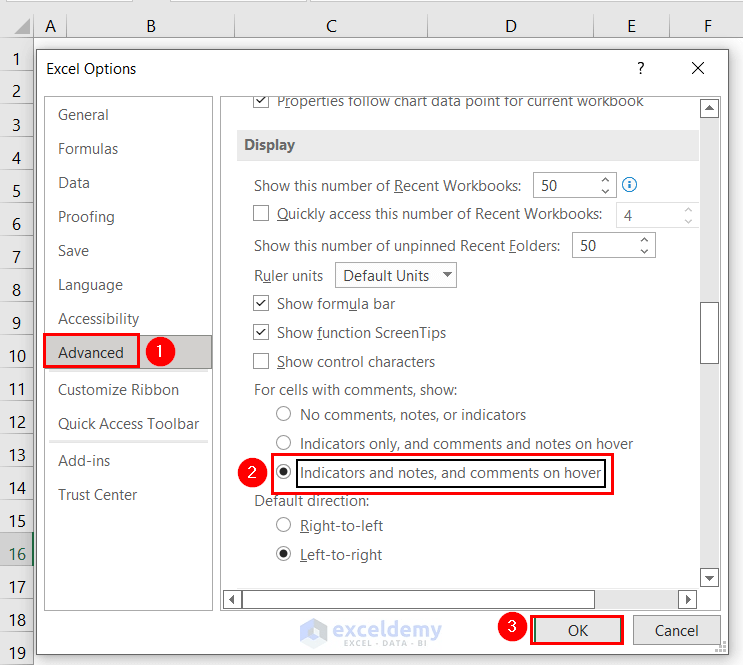Click the vertical scrollbar thumb

[709, 333]
